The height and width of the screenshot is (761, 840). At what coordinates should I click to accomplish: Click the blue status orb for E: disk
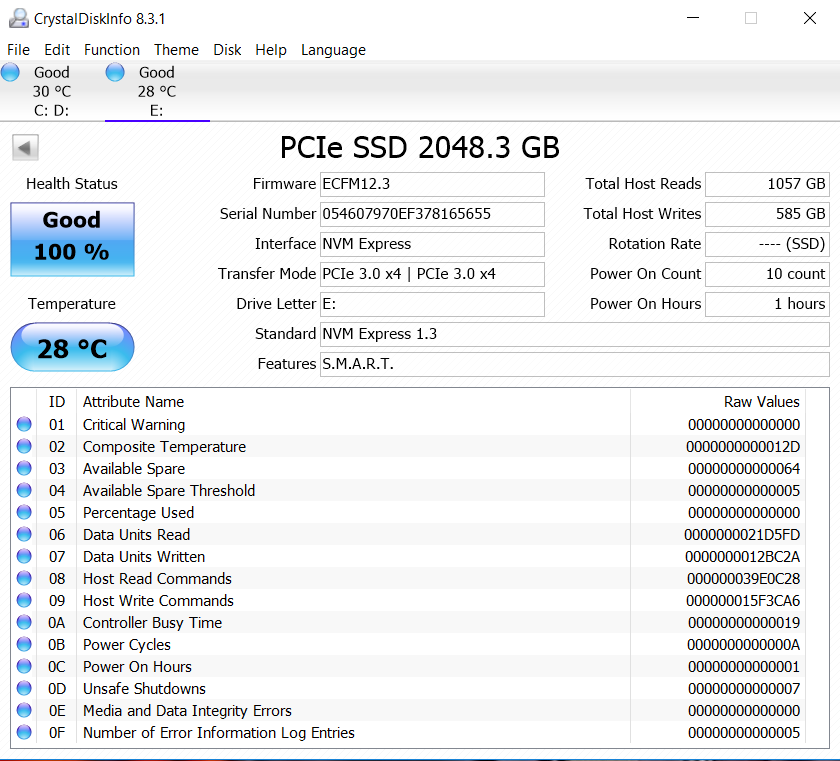[x=115, y=72]
